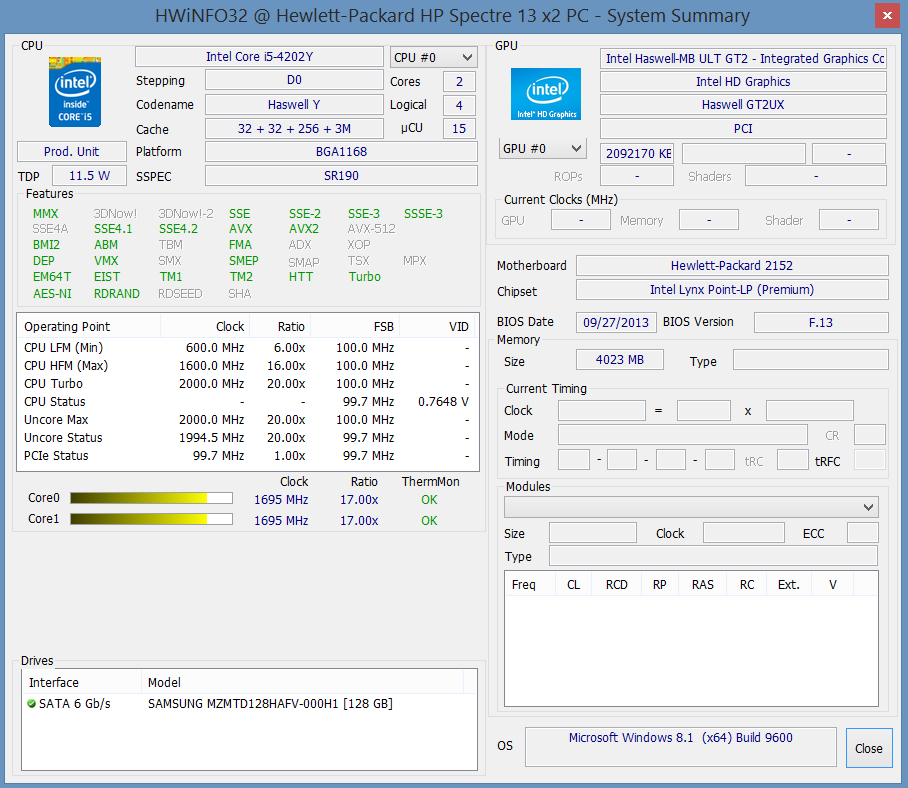
Task: Click the Logical value 4 field
Action: [459, 105]
